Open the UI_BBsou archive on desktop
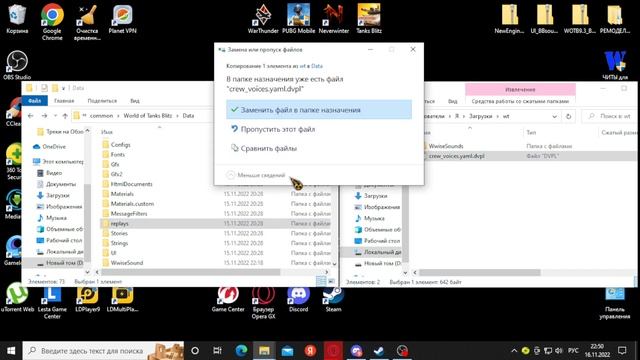 coord(544,19)
